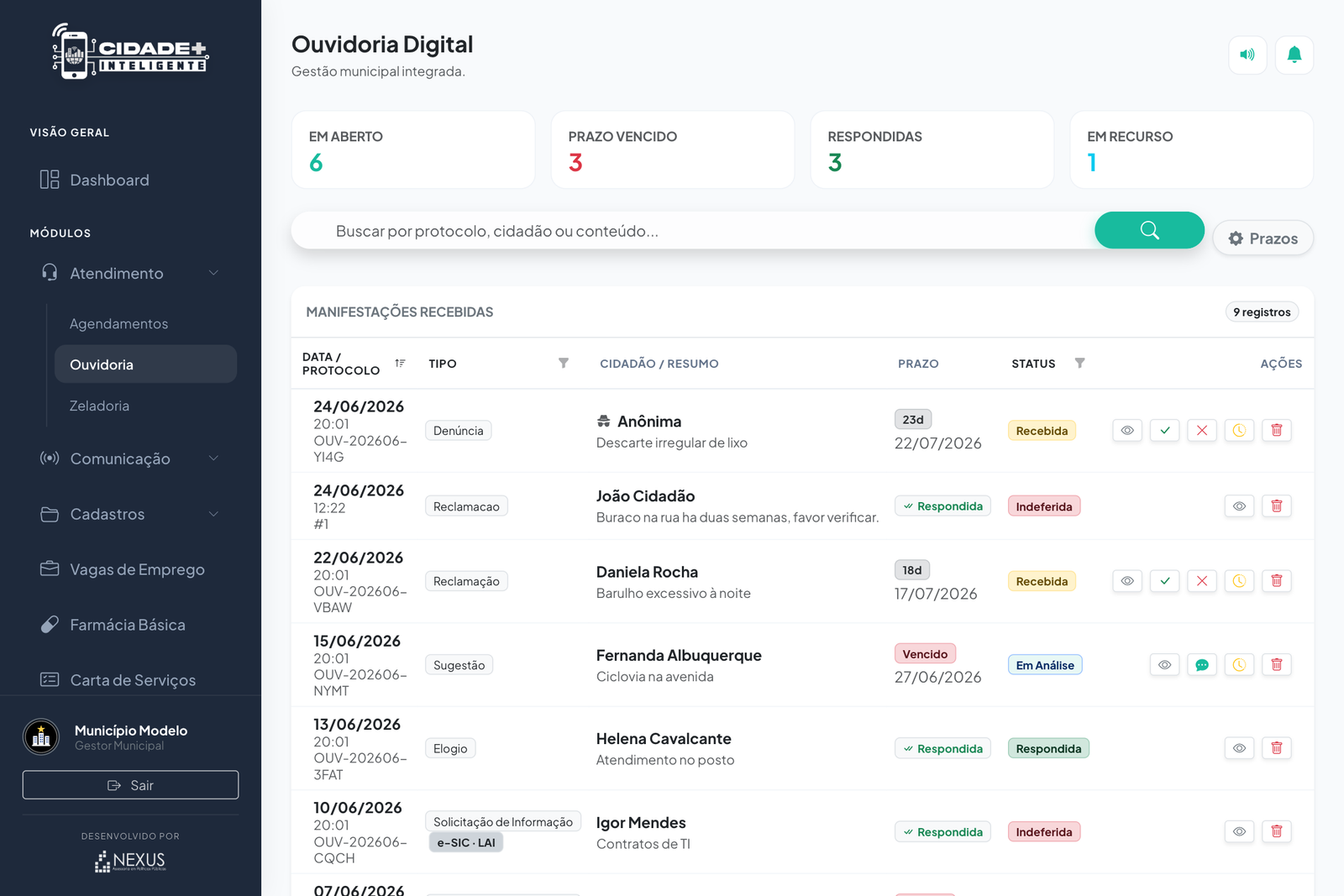View Anônima manifestation with eye icon
1344x896 pixels.
tap(1127, 430)
